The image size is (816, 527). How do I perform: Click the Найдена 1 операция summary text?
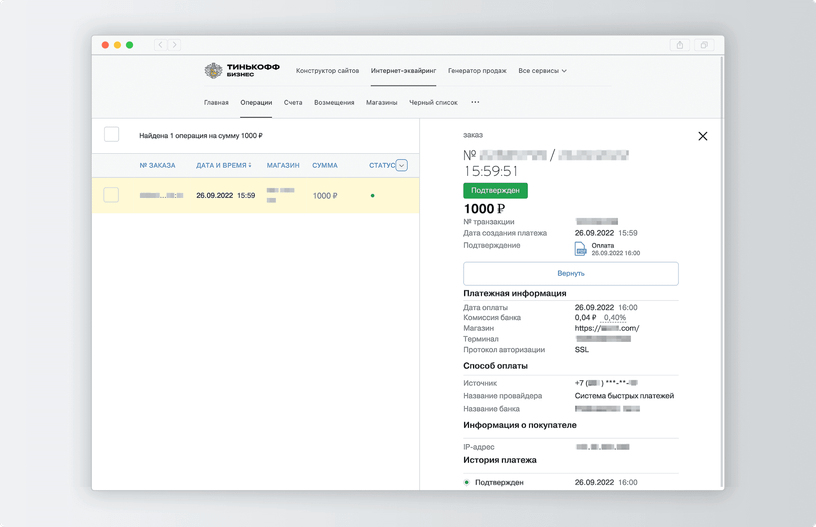201,136
